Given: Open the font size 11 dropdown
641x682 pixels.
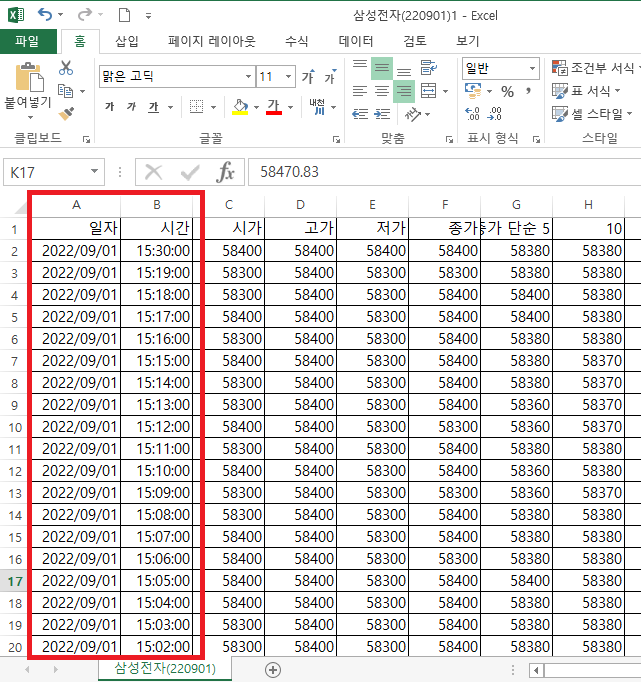Looking at the screenshot, I should [x=288, y=77].
